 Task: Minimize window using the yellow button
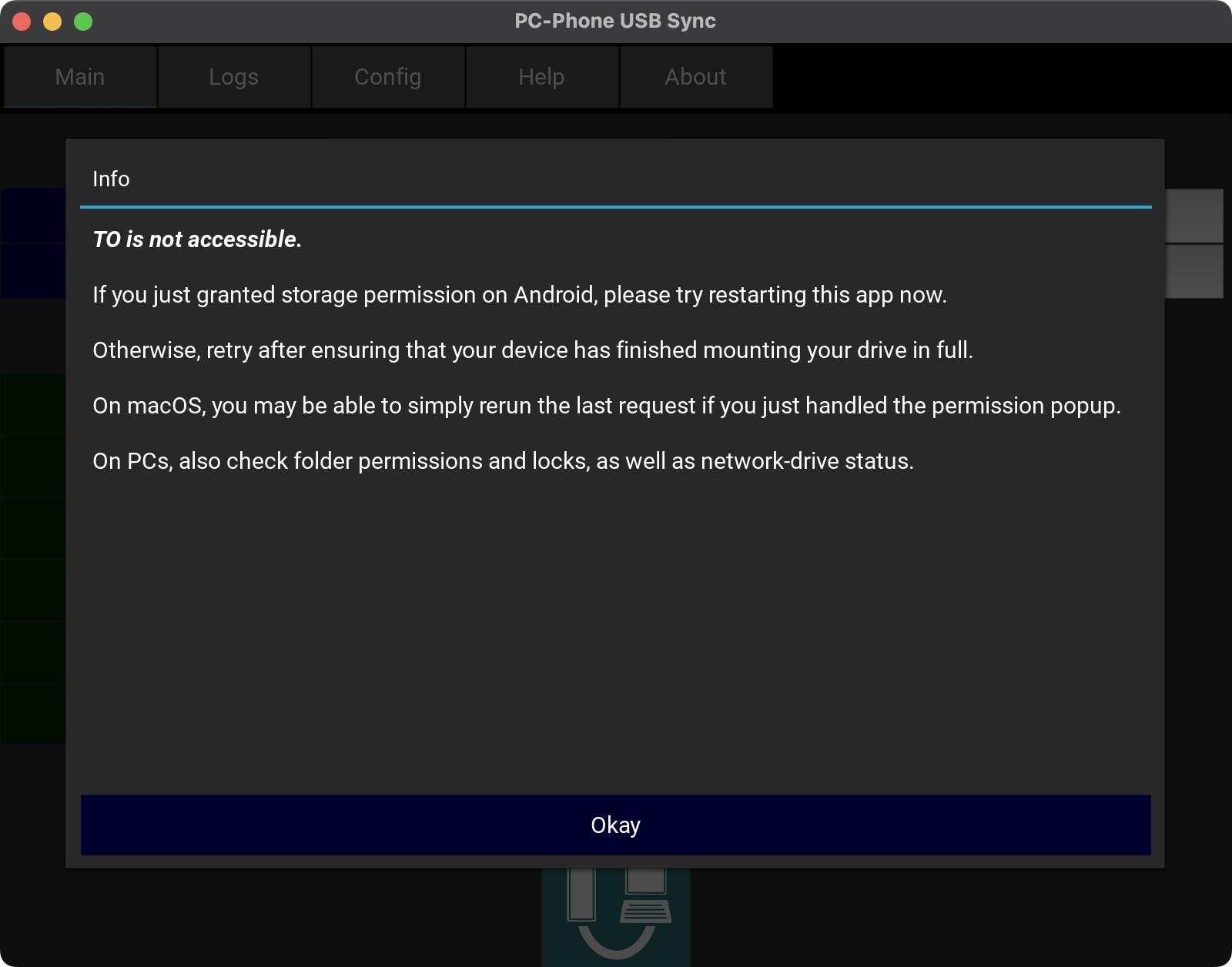[x=52, y=22]
